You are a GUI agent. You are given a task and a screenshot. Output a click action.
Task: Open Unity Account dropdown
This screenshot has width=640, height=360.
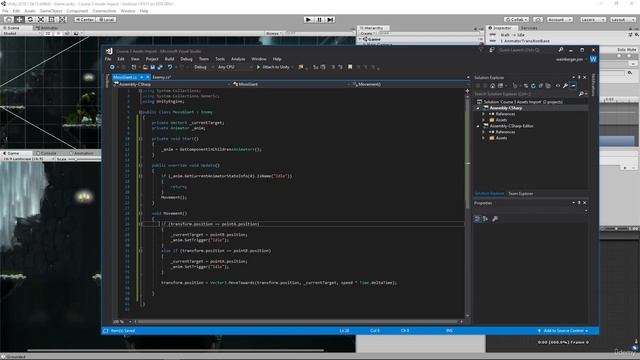(560, 19)
